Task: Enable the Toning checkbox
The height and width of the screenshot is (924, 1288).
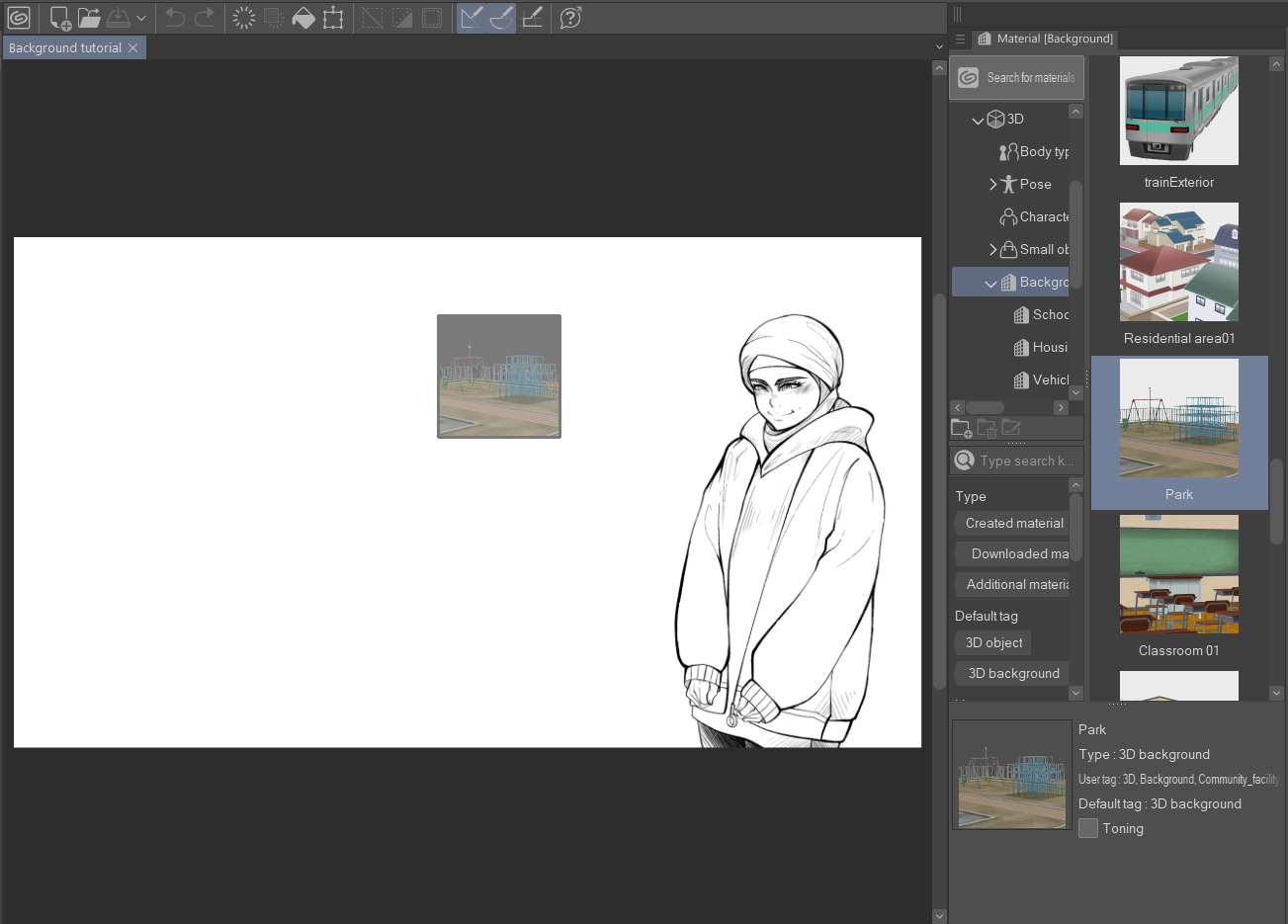Action: (x=1088, y=828)
